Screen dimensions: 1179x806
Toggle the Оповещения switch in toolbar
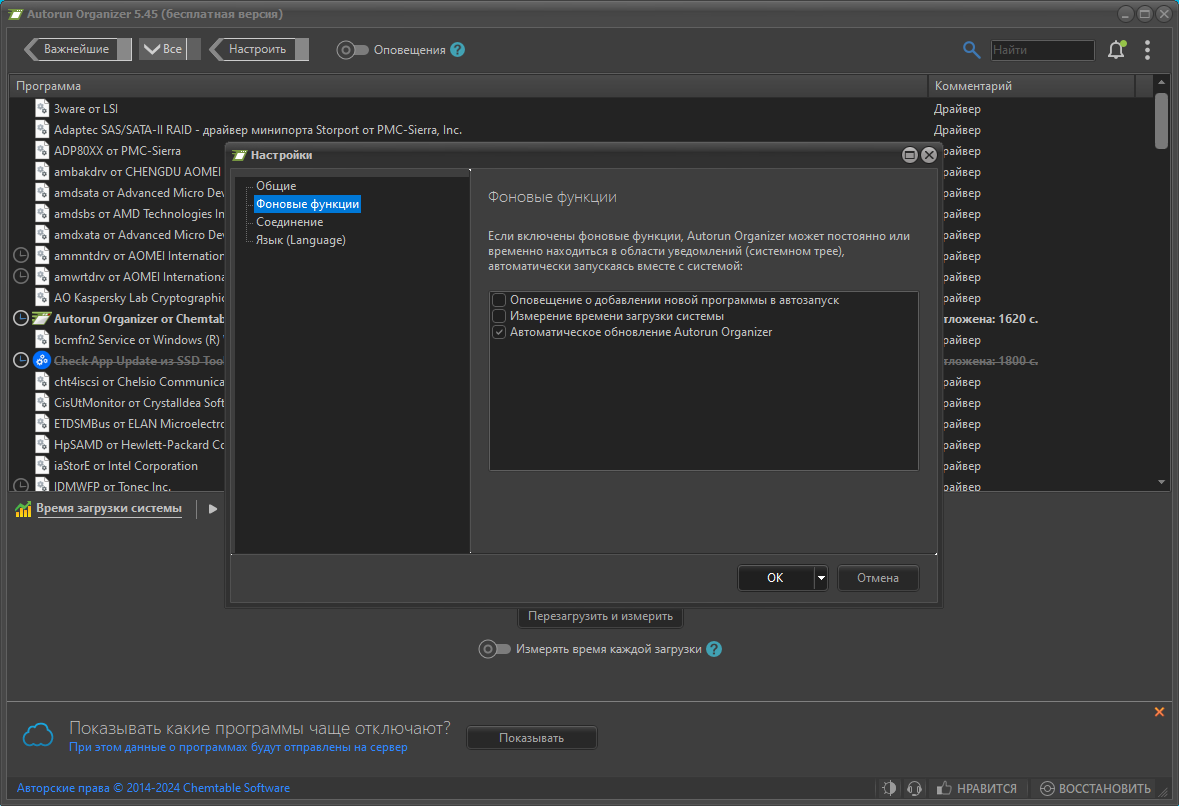352,50
